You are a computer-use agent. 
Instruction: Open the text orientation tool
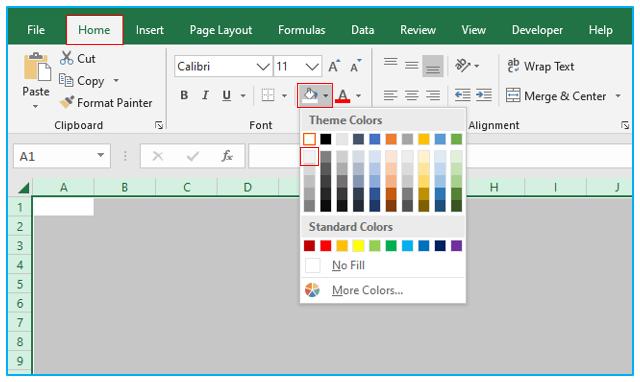pyautogui.click(x=463, y=65)
